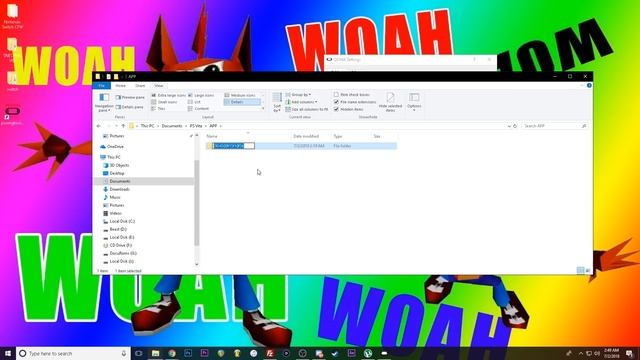The height and width of the screenshot is (360, 640).
Task: Sort by the Type column header
Action: click(338, 136)
